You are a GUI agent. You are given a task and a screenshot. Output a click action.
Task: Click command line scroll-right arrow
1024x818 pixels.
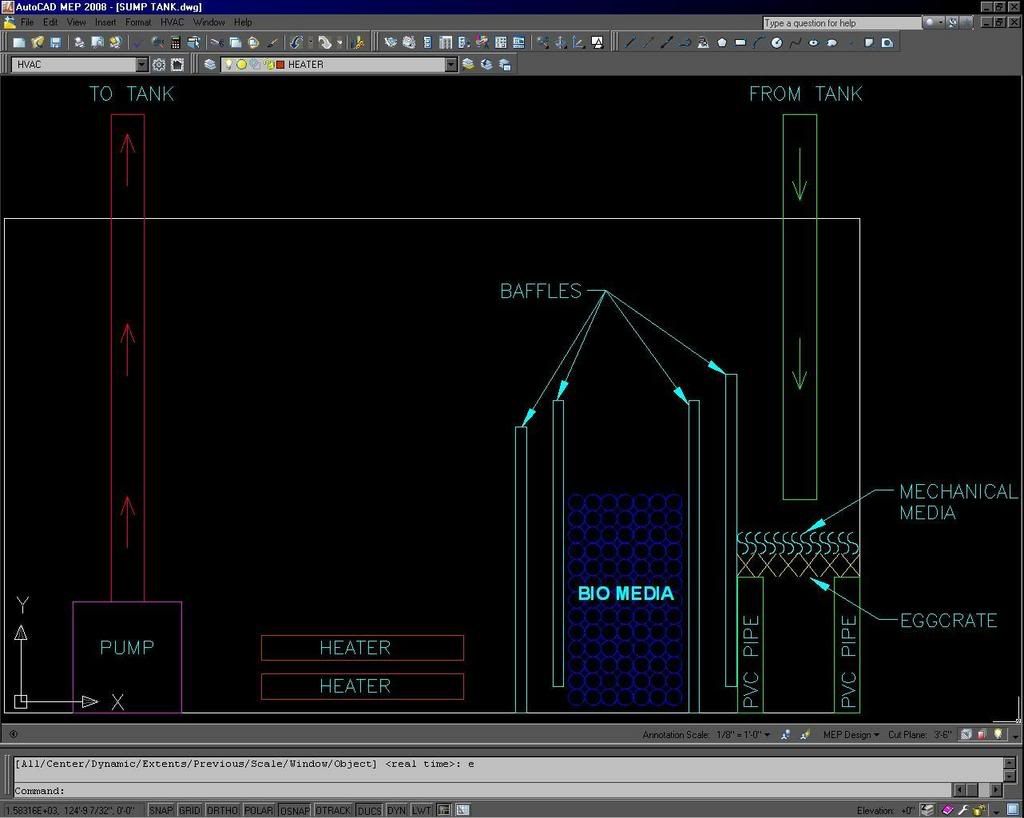pos(996,791)
